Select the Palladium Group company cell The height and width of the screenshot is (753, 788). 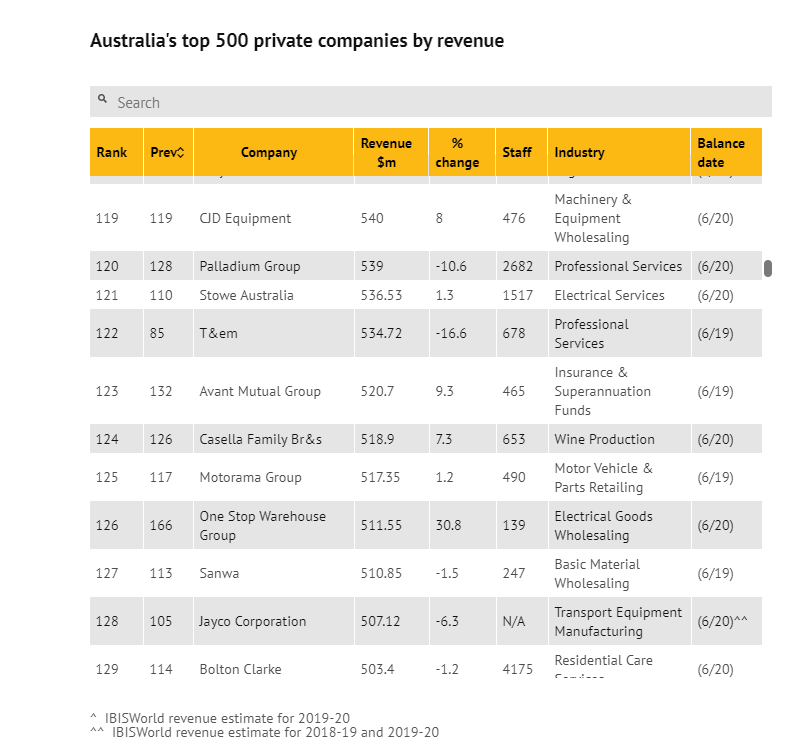(x=250, y=266)
